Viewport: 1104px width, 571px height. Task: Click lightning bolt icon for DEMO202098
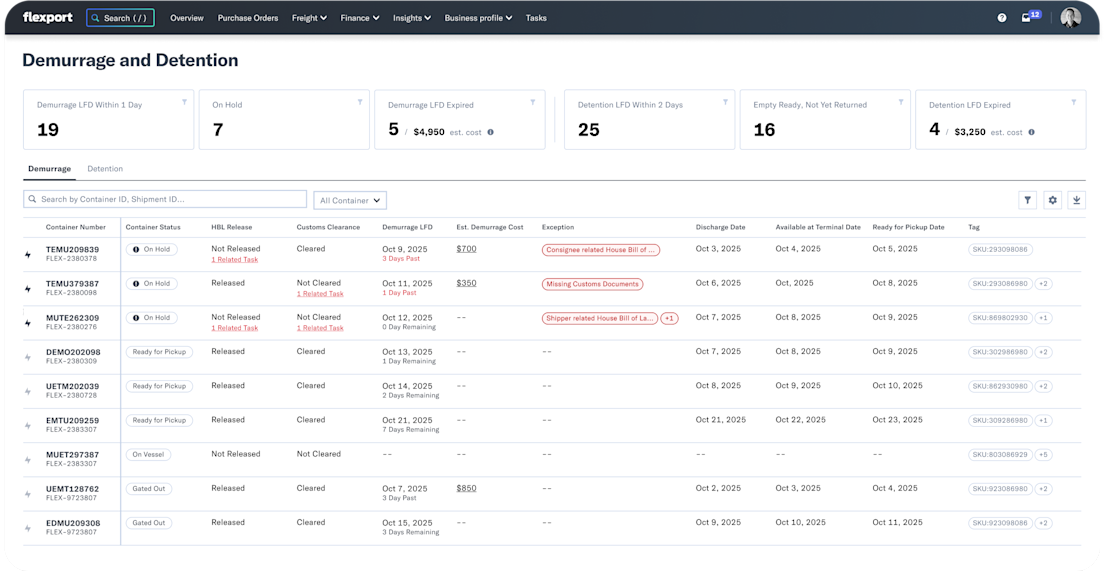28,357
